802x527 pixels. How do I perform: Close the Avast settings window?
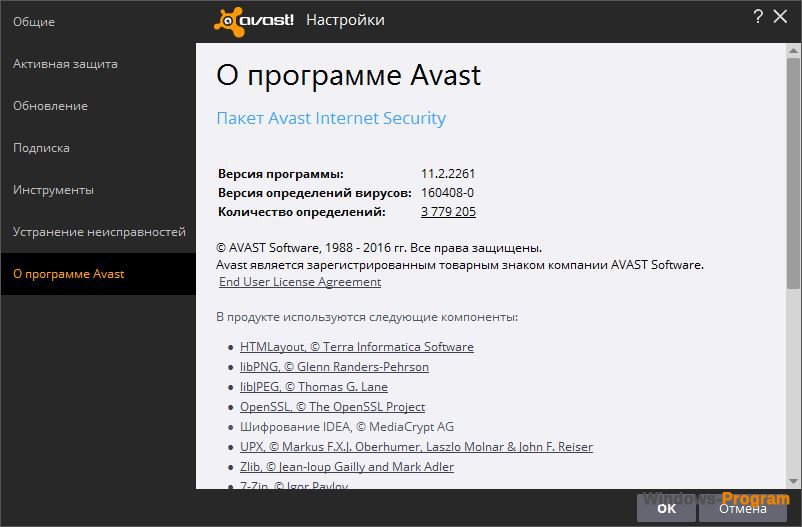pyautogui.click(x=780, y=17)
